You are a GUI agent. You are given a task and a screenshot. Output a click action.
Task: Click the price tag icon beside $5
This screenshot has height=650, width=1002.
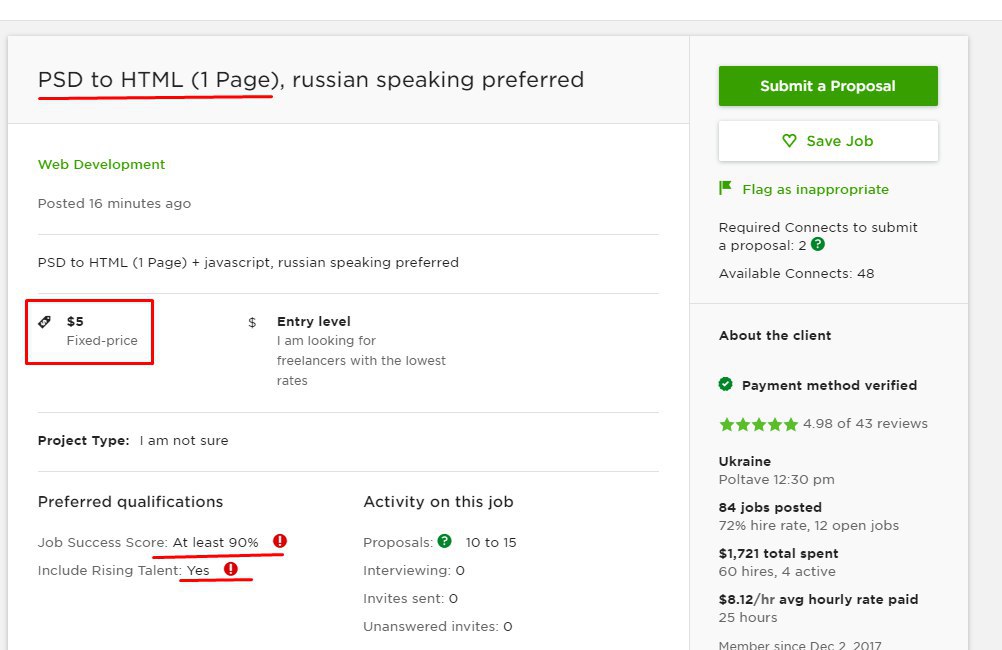click(45, 321)
